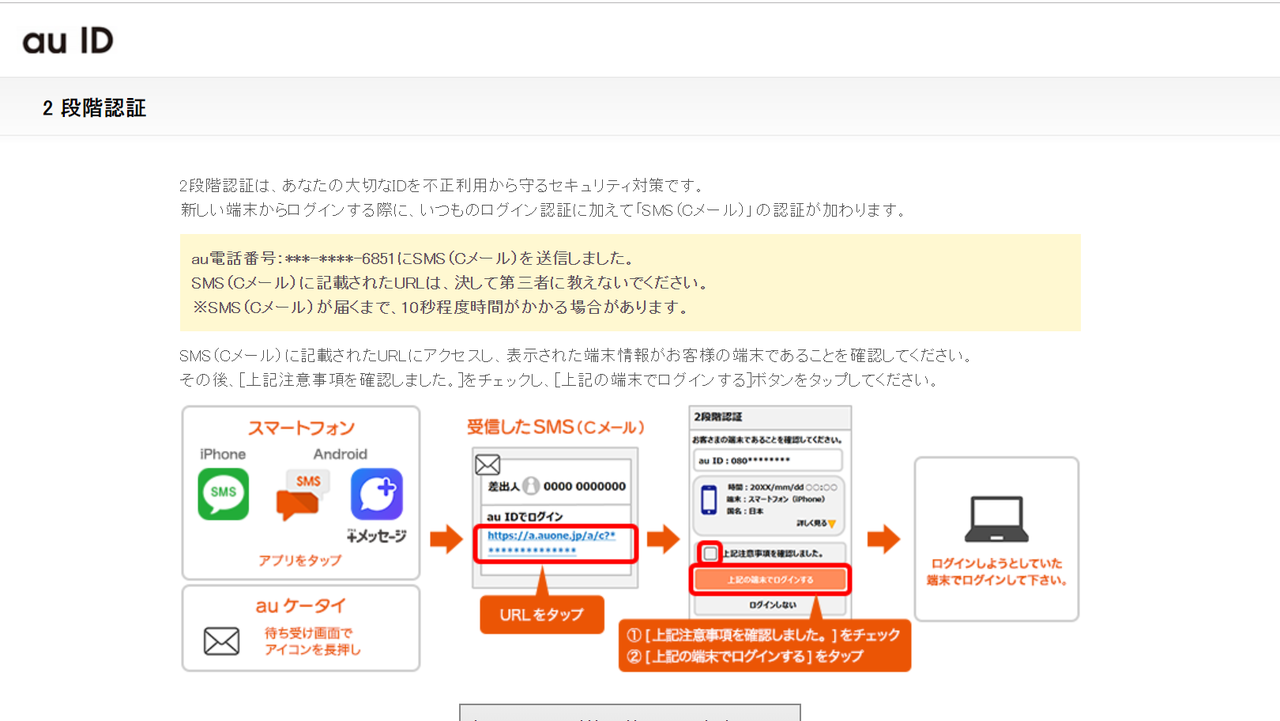Click the orange URLをタップ label
The width and height of the screenshot is (1280, 721).
[541, 615]
